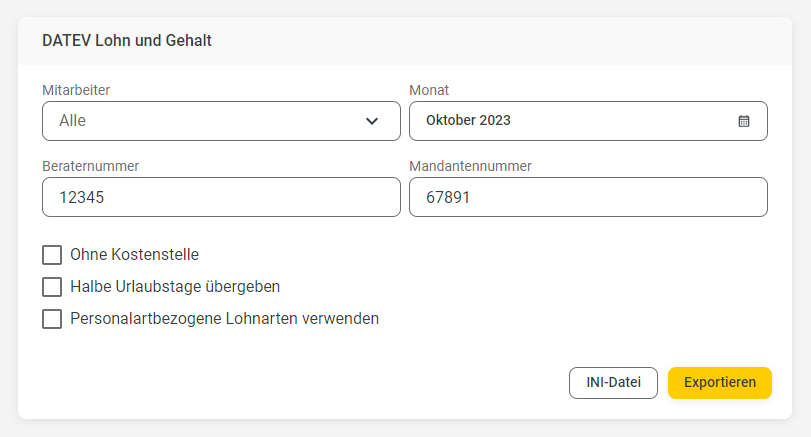Image resolution: width=811 pixels, height=437 pixels.
Task: Tick the Halbe Urlaubstage übergeben checkbox
Action: coord(52,287)
